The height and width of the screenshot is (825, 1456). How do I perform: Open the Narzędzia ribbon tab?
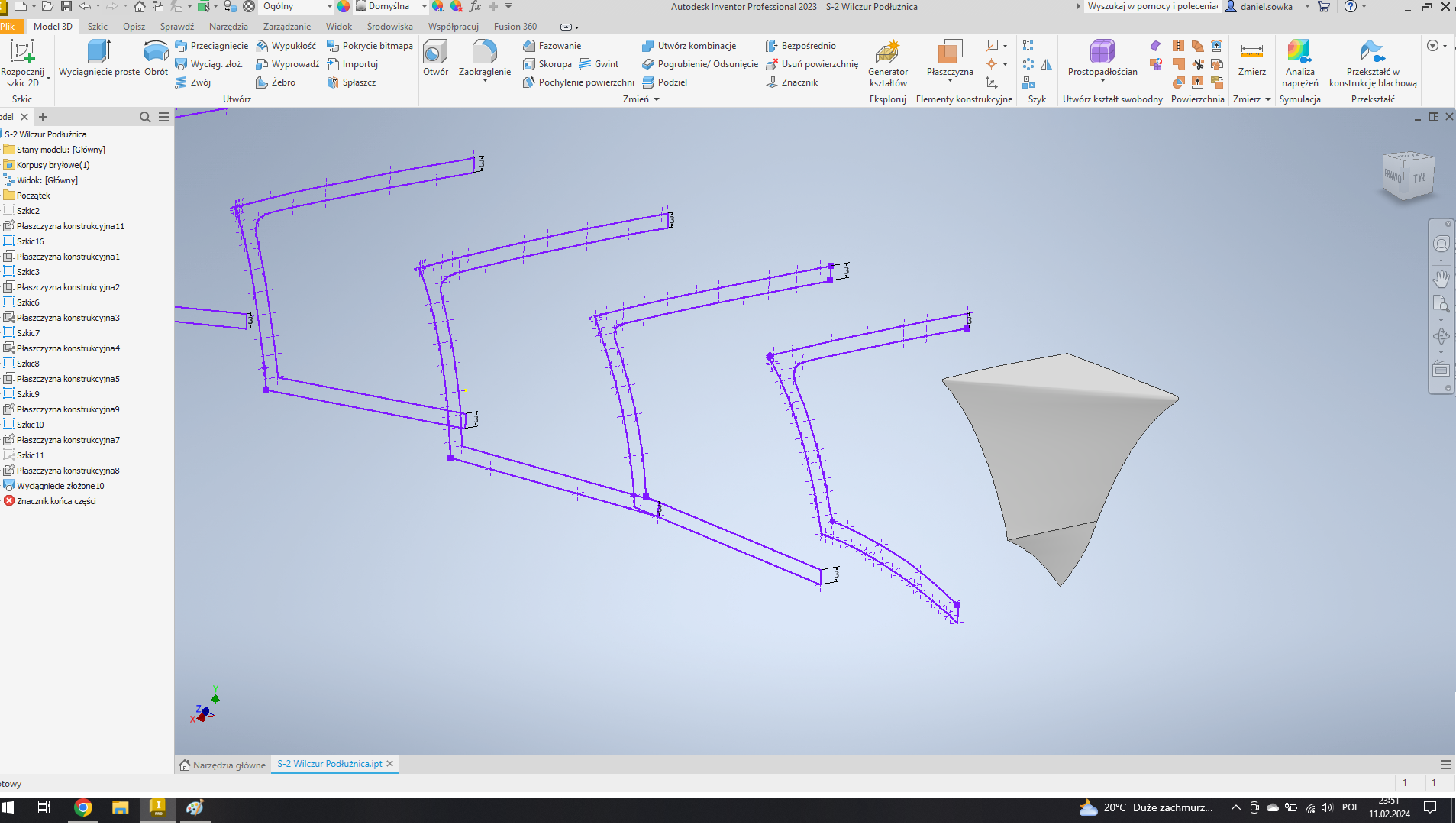pos(228,27)
